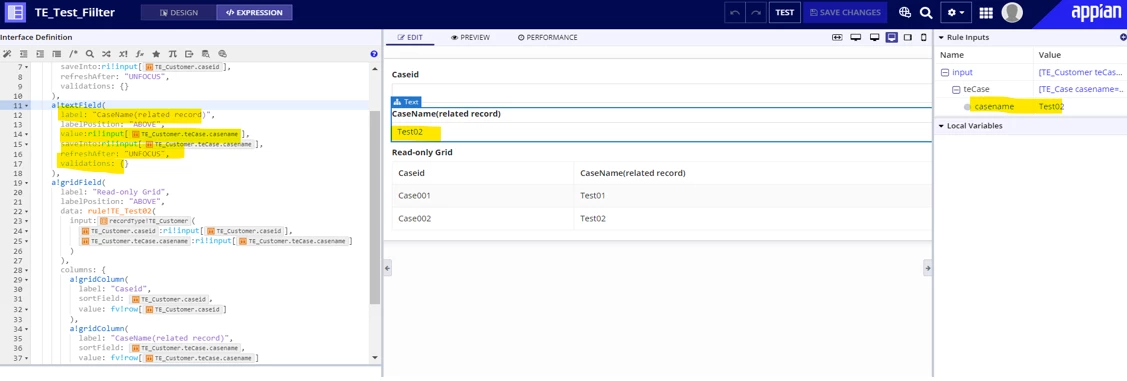
Task: Collapse the input rule input node
Action: pos(944,72)
